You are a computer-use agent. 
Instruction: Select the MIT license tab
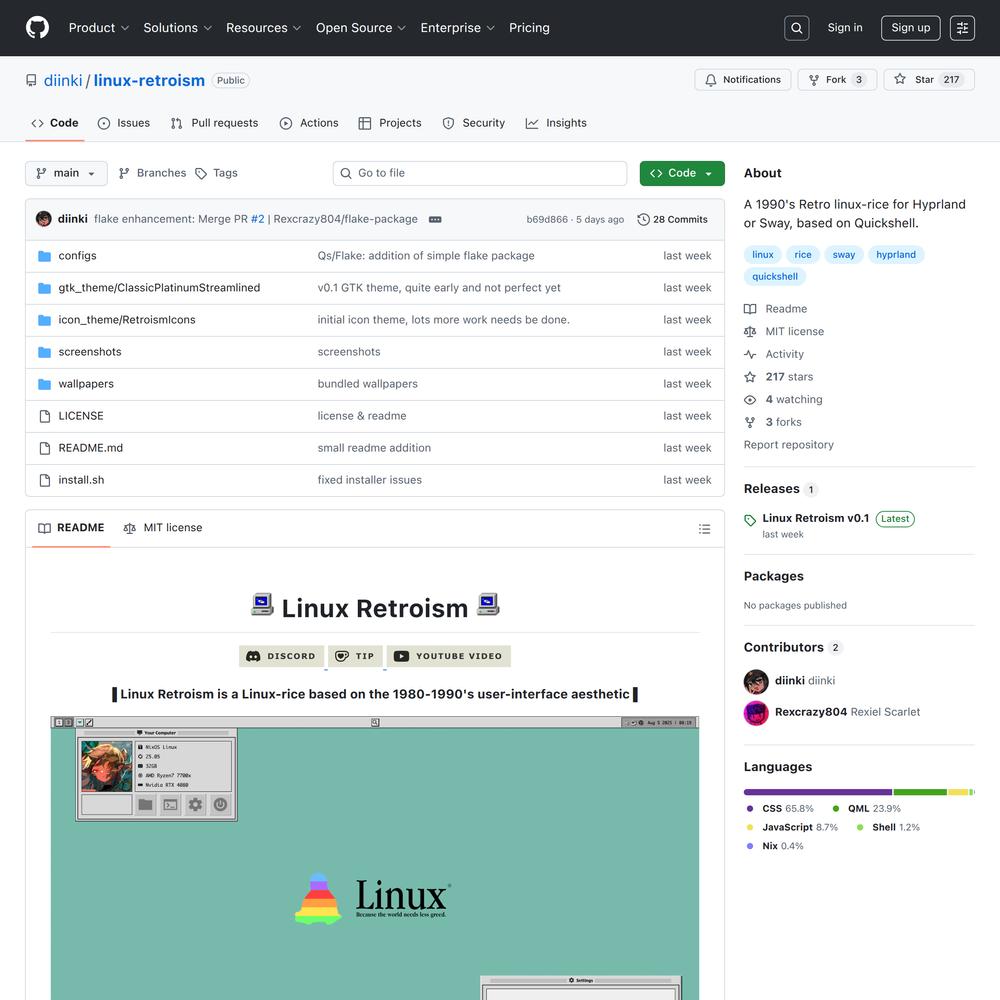(163, 528)
